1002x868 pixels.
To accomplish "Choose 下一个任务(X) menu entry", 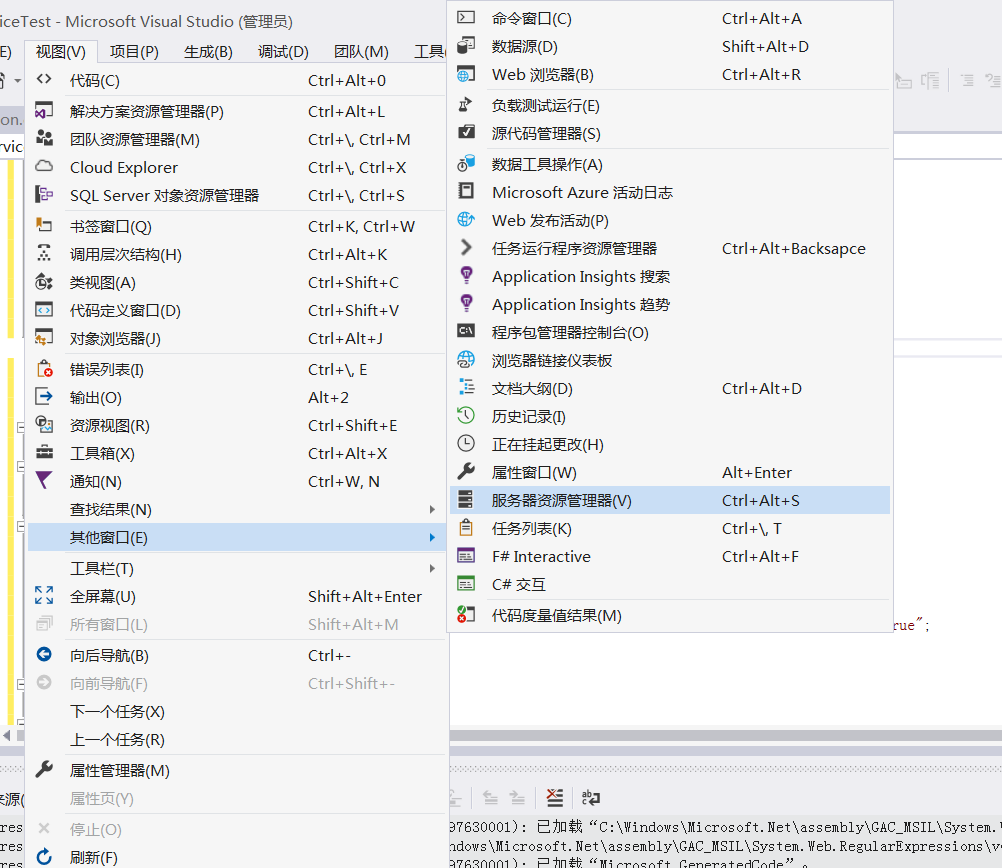I will (236, 711).
